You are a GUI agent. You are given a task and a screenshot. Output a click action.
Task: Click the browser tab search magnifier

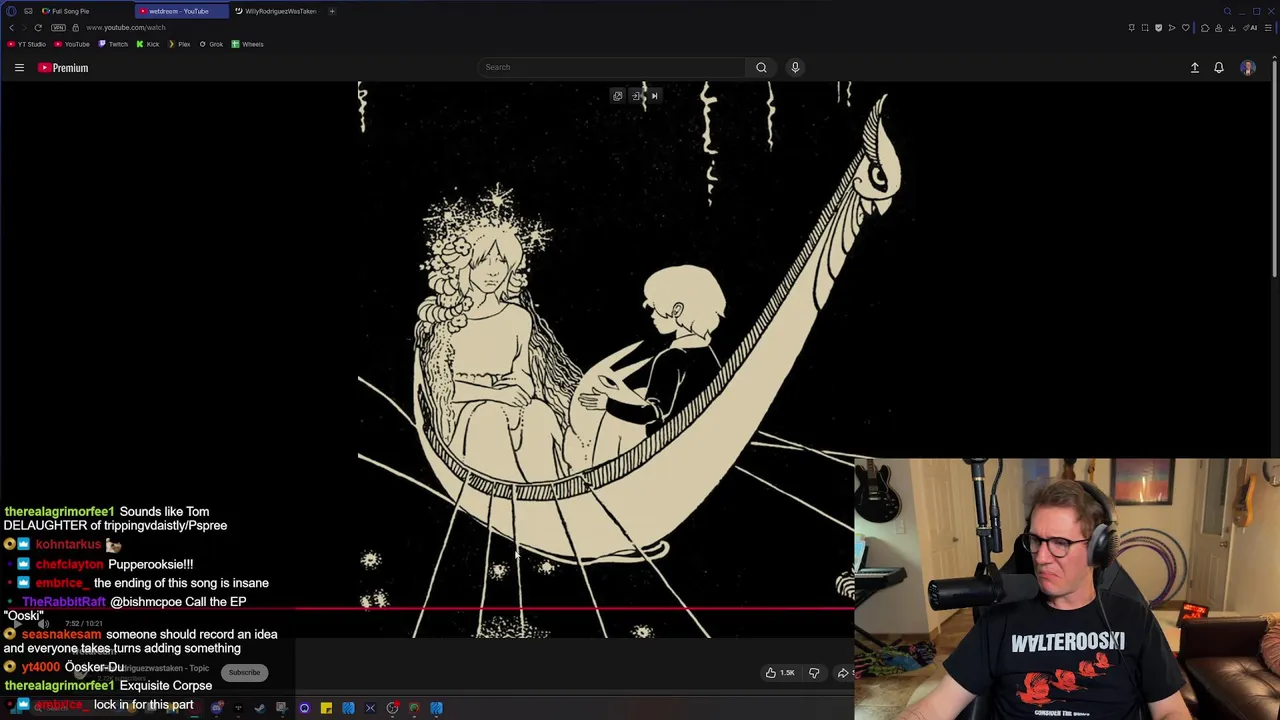tap(1227, 11)
